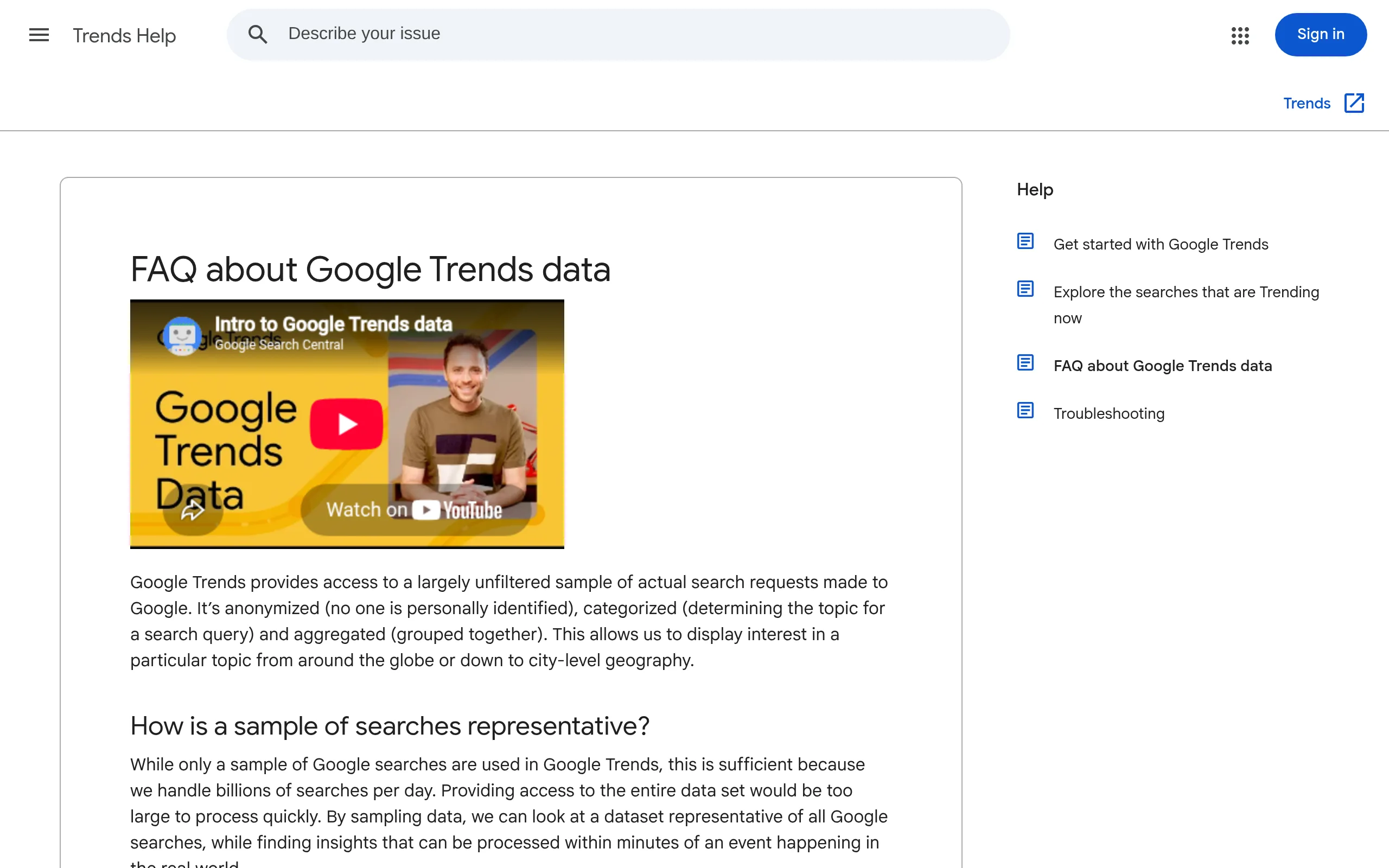Click the document icon for FAQ article
This screenshot has width=1389, height=868.
(1025, 363)
